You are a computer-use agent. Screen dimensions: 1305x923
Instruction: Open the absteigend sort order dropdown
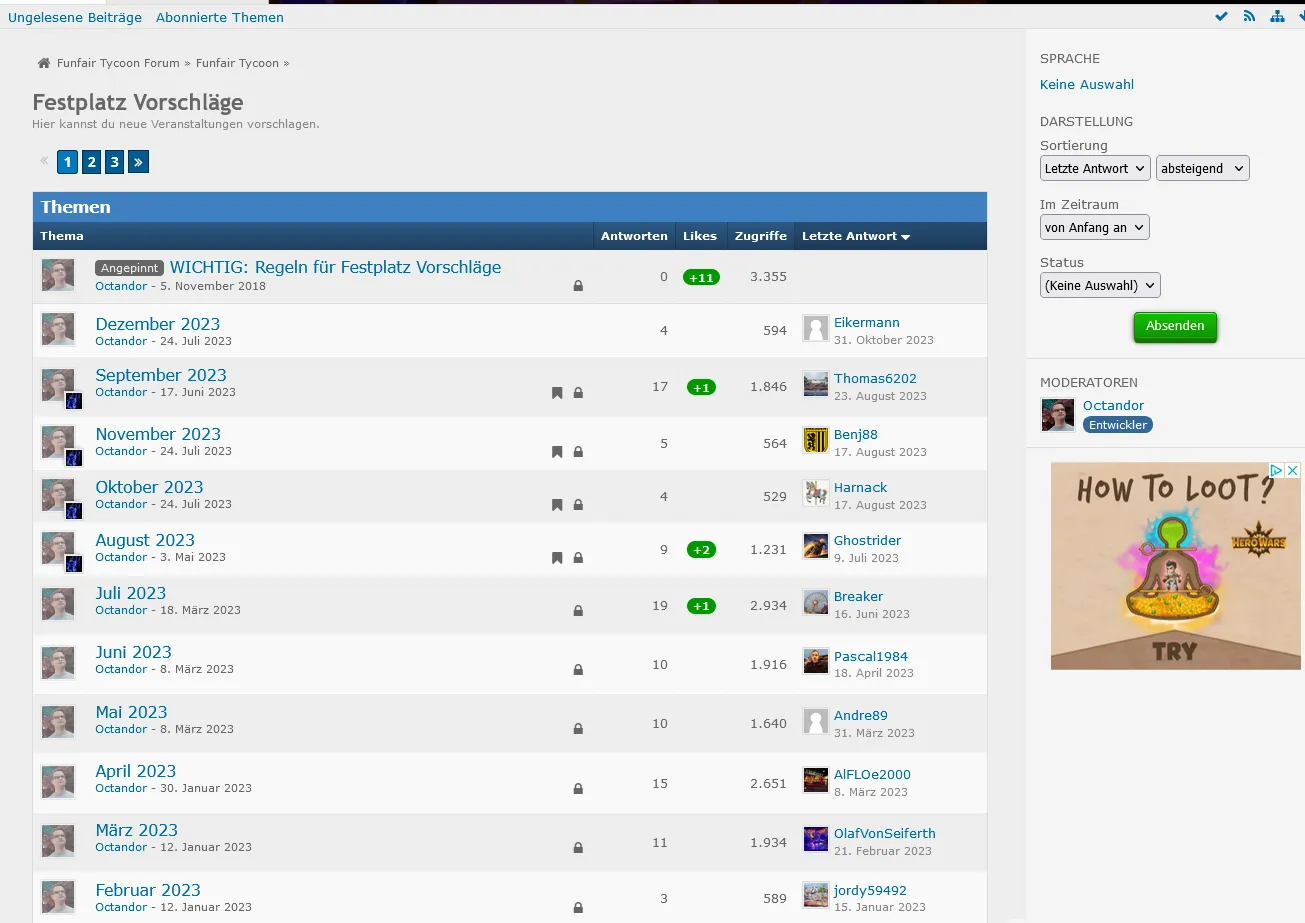(x=1202, y=169)
